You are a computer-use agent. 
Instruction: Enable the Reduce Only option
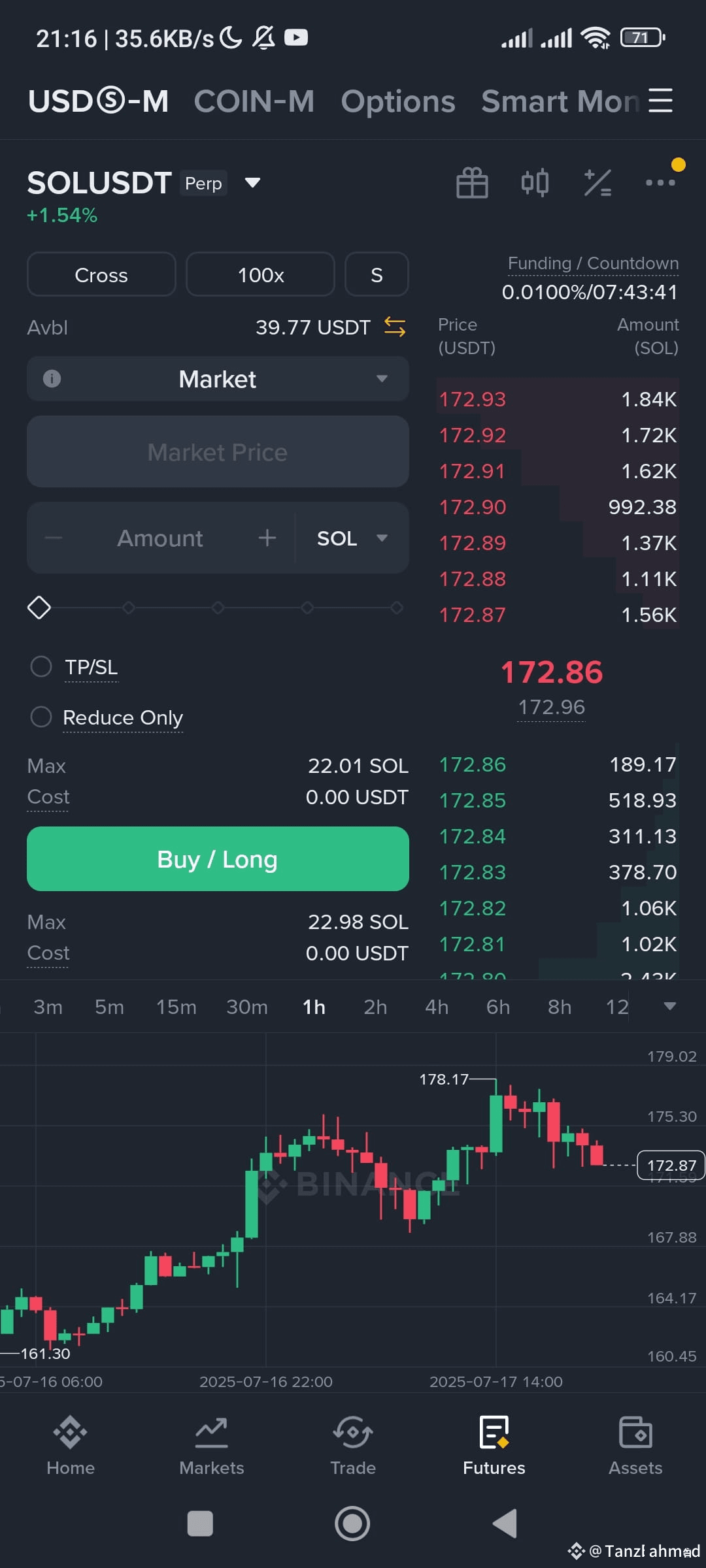[x=41, y=717]
